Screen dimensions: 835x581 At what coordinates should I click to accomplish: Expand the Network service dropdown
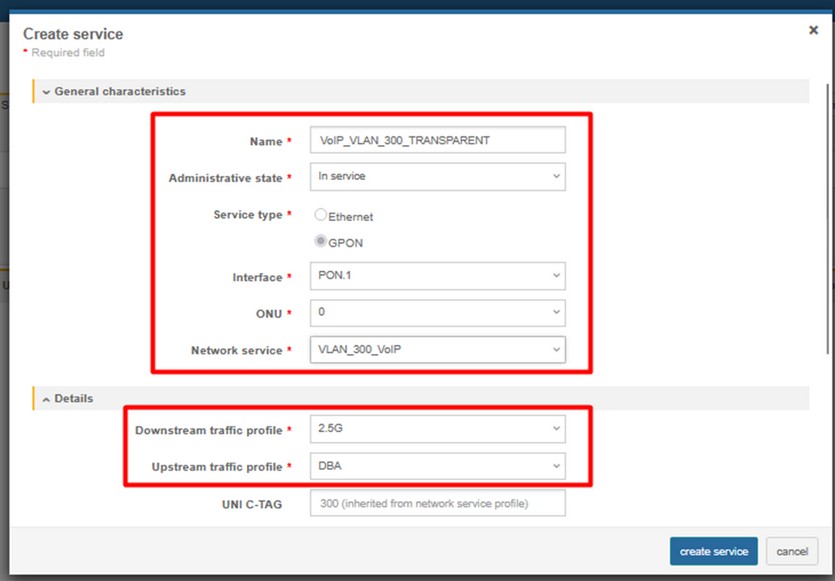[x=437, y=350]
